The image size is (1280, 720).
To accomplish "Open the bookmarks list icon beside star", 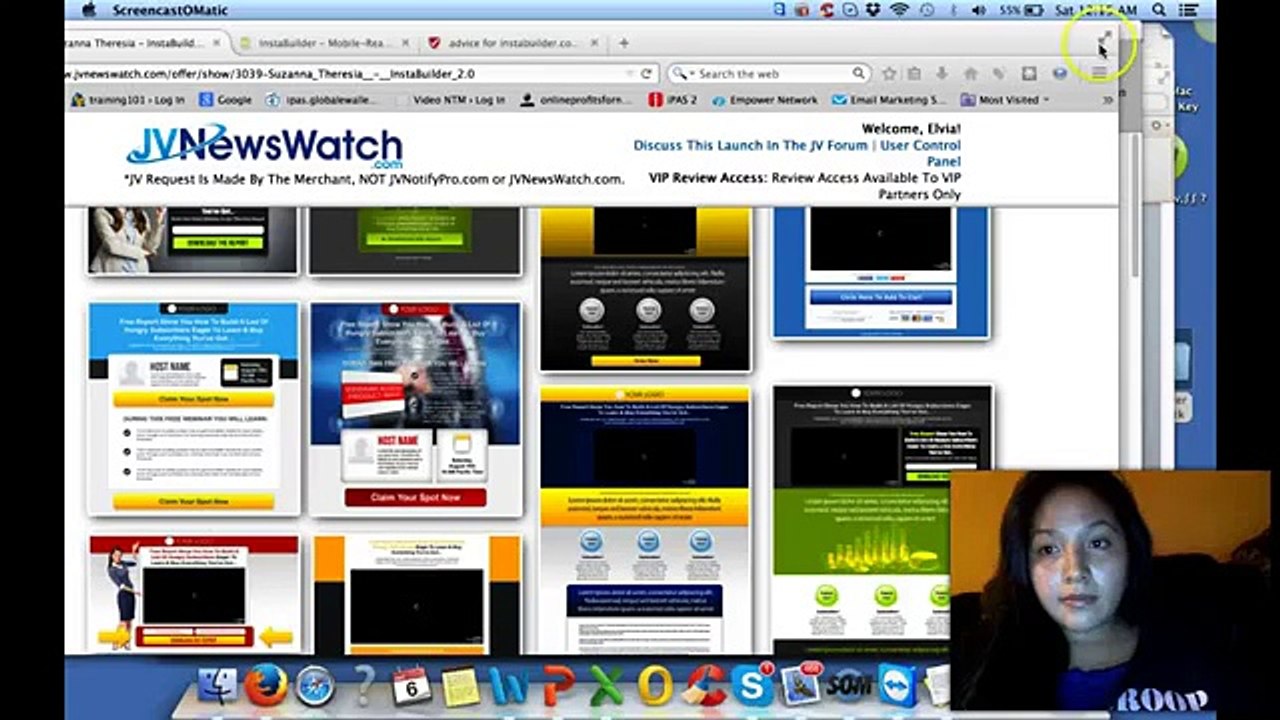I will (914, 74).
